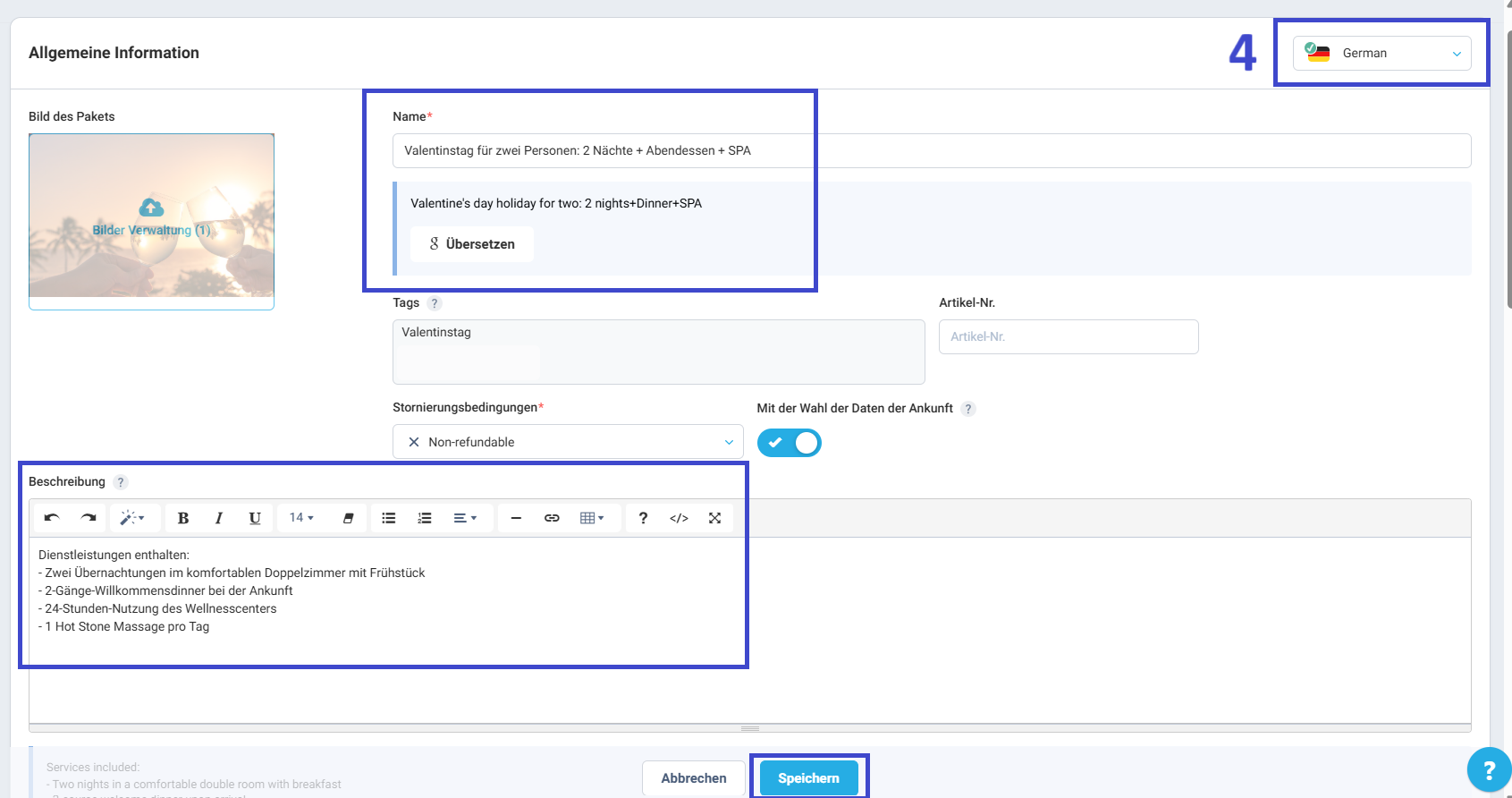
Task: Cancel editing with Abbrechen
Action: [x=694, y=778]
